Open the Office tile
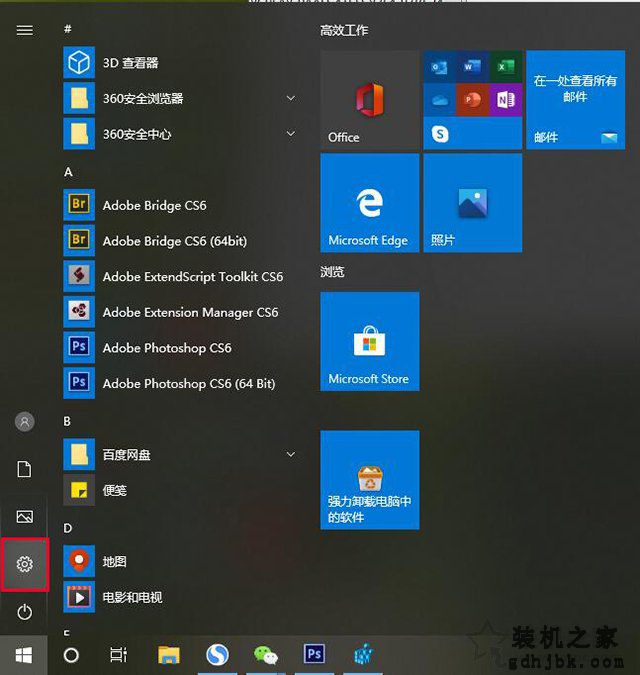This screenshot has width=640, height=675. click(370, 100)
